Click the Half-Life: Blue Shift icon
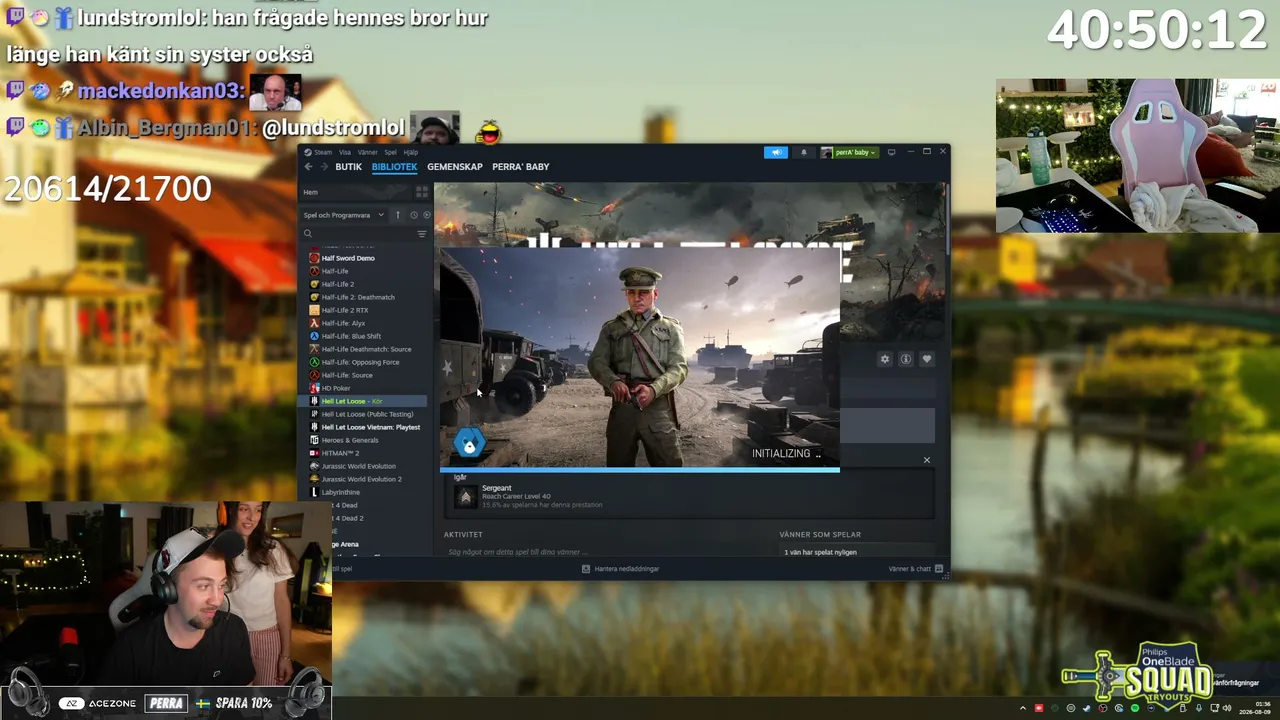1280x720 pixels. tap(314, 336)
